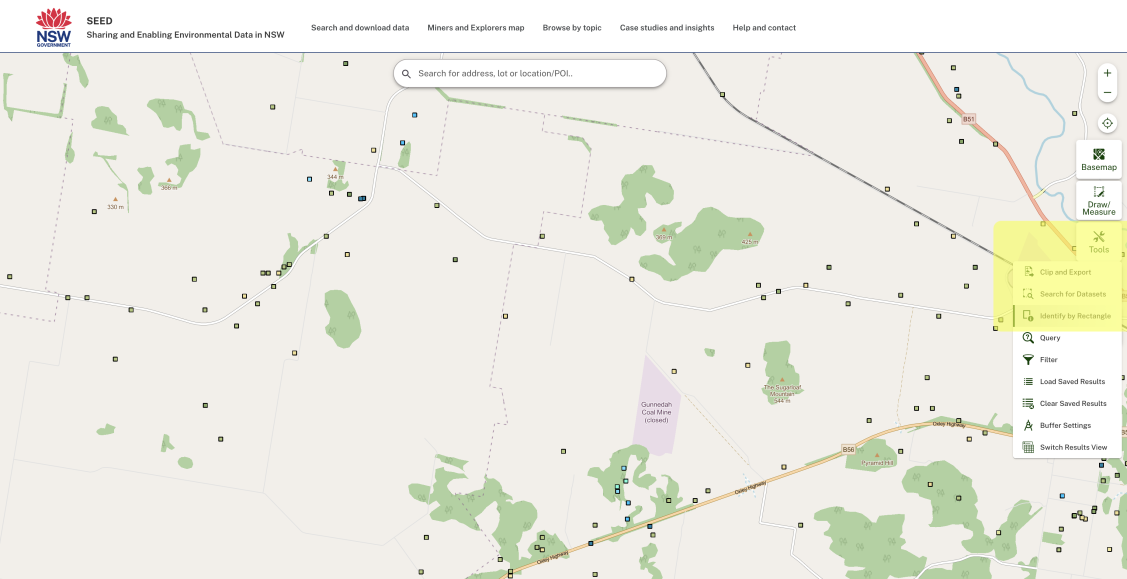This screenshot has width=1127, height=579.
Task: Click the locate-me crosshair icon
Action: pyautogui.click(x=1107, y=124)
